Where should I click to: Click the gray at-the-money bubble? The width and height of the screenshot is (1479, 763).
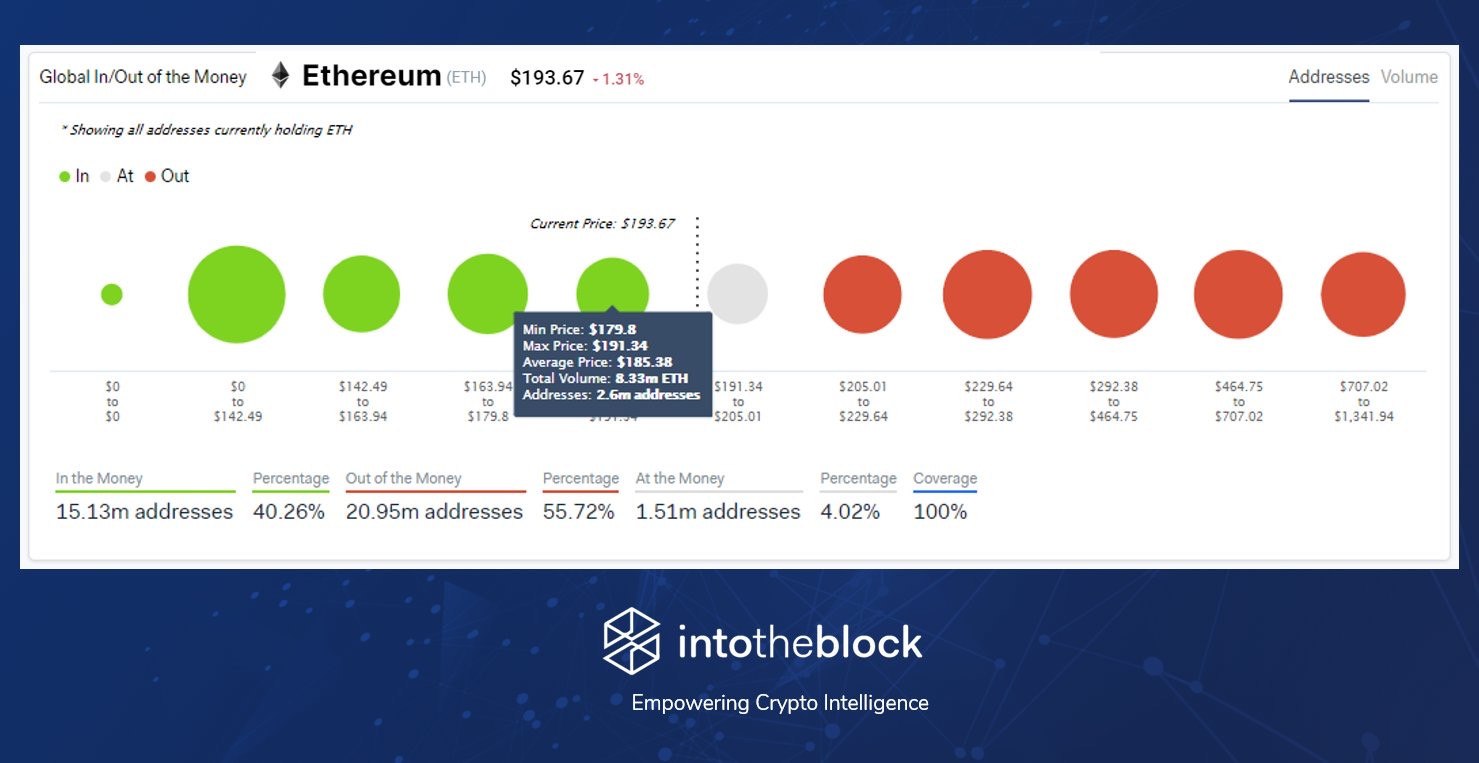[737, 294]
